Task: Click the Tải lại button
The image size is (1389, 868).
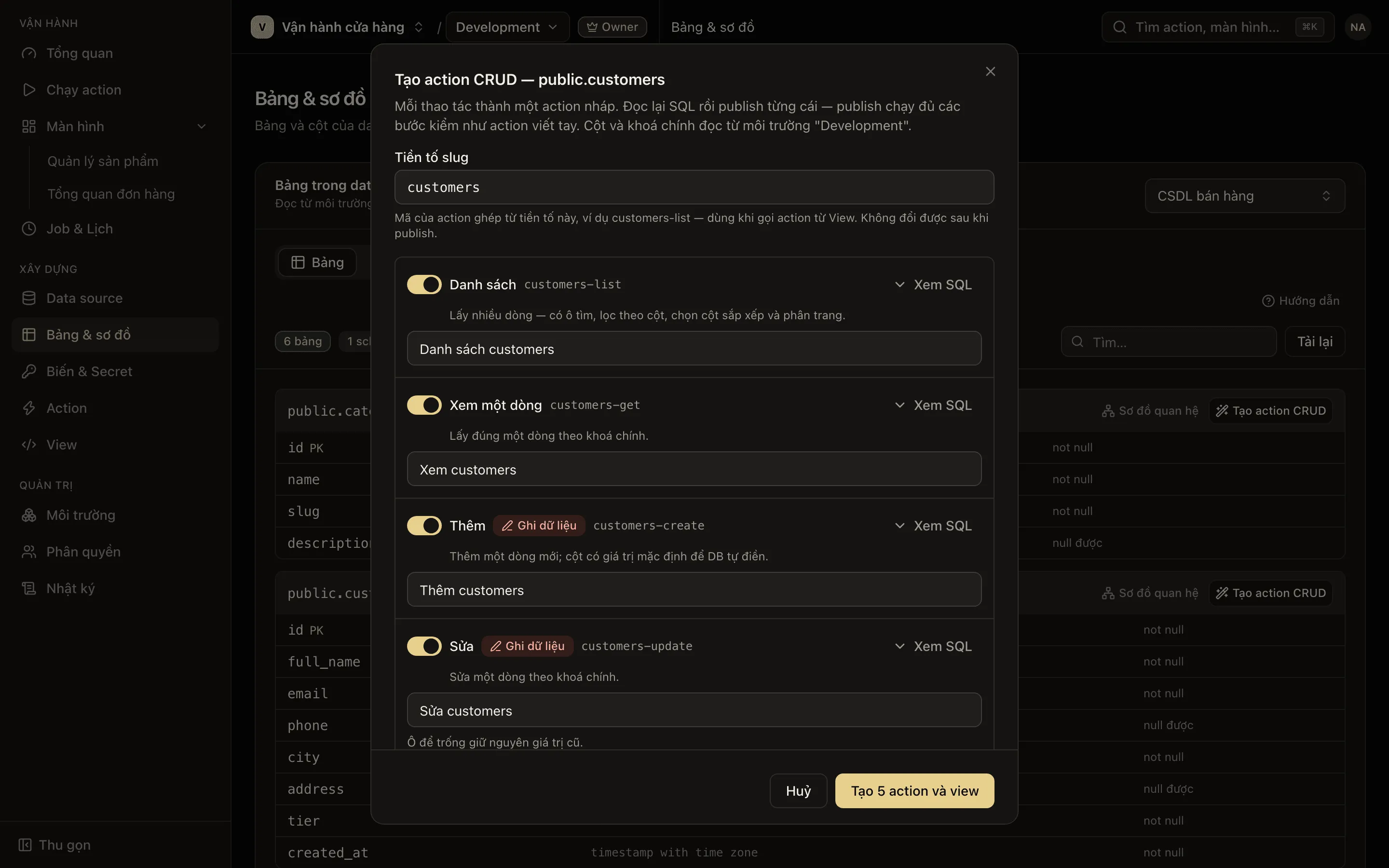Action: [1314, 341]
